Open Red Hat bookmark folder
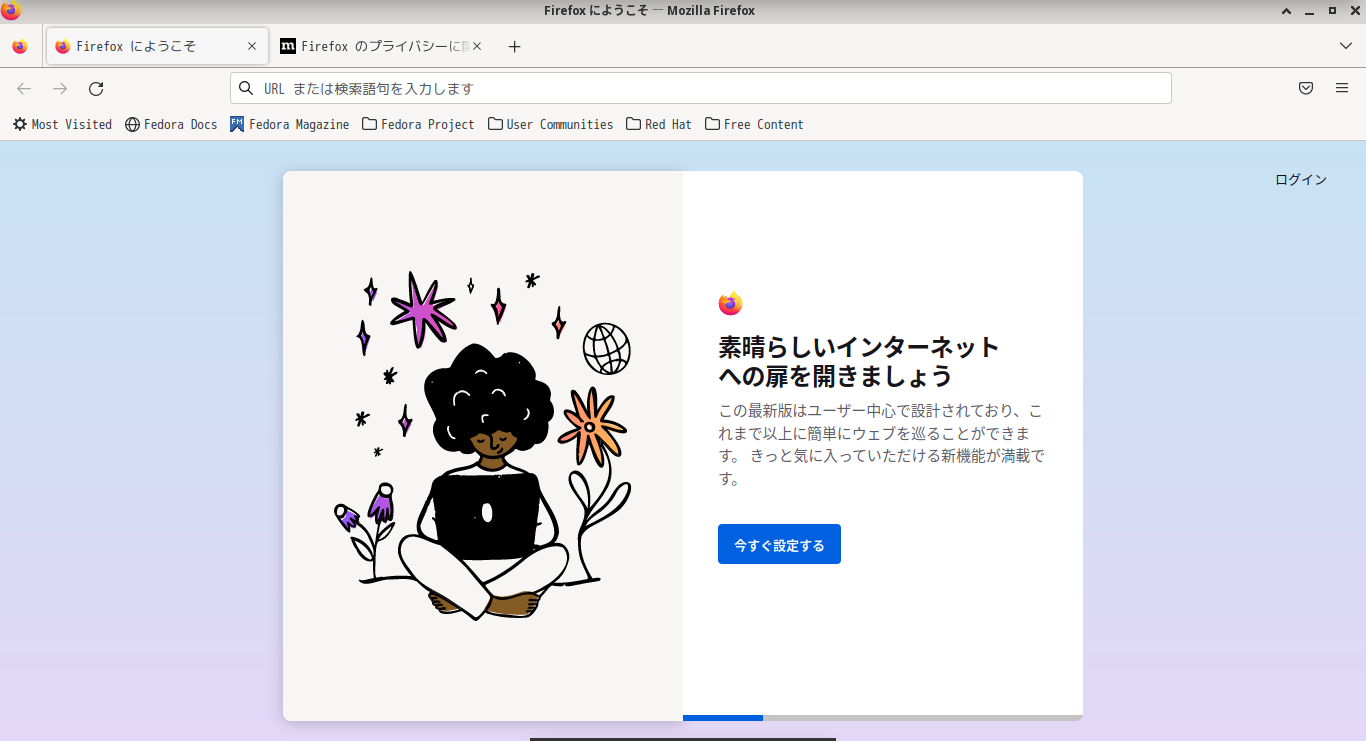Viewport: 1366px width, 741px height. [x=659, y=124]
